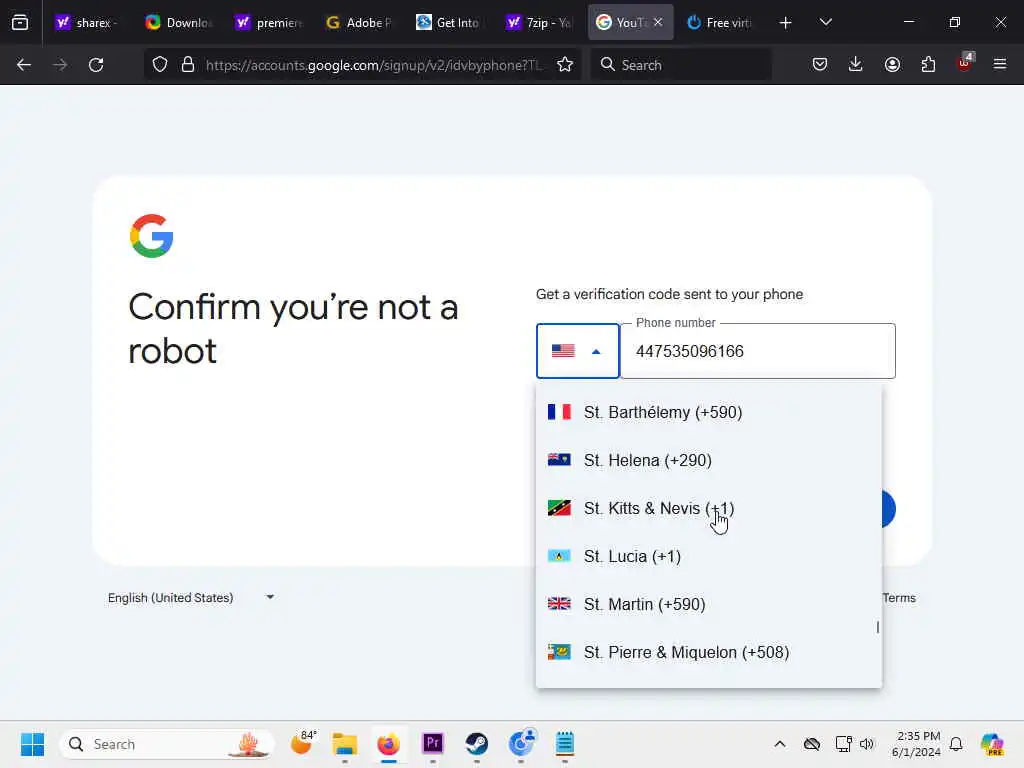Switch to the Get Into tab

(x=449, y=23)
